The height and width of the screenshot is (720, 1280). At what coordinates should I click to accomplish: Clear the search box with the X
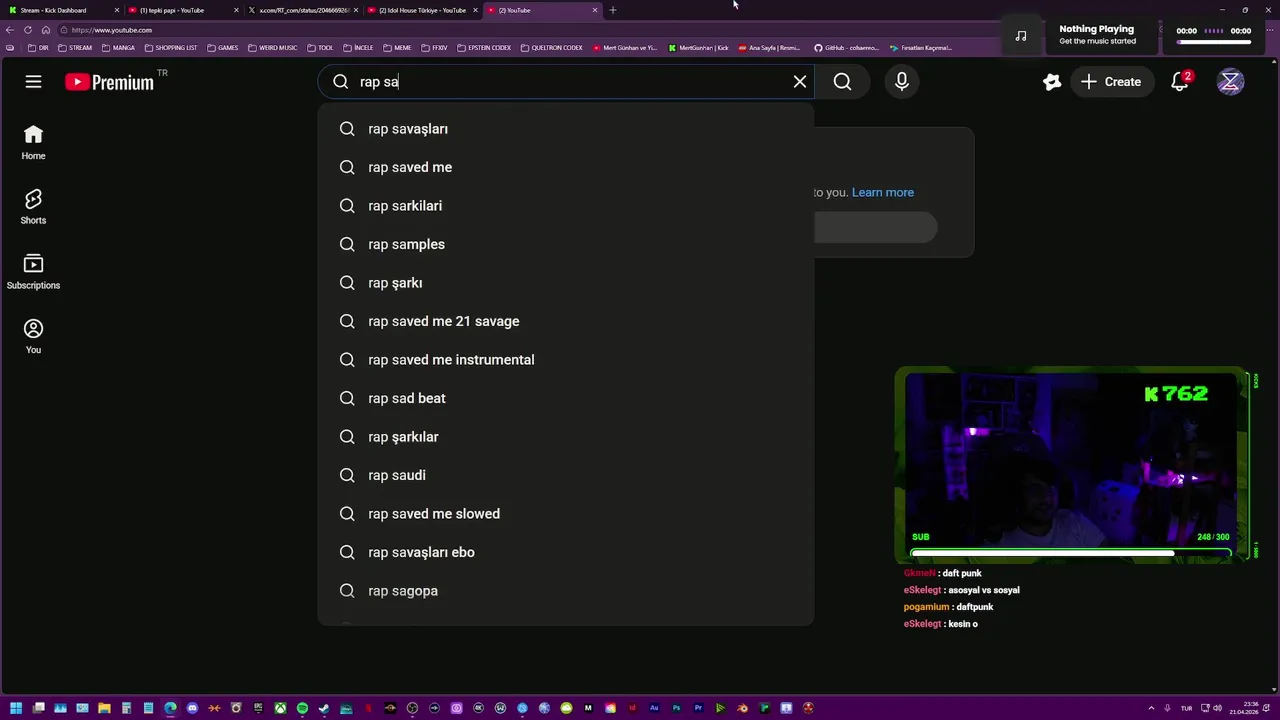pyautogui.click(x=800, y=82)
